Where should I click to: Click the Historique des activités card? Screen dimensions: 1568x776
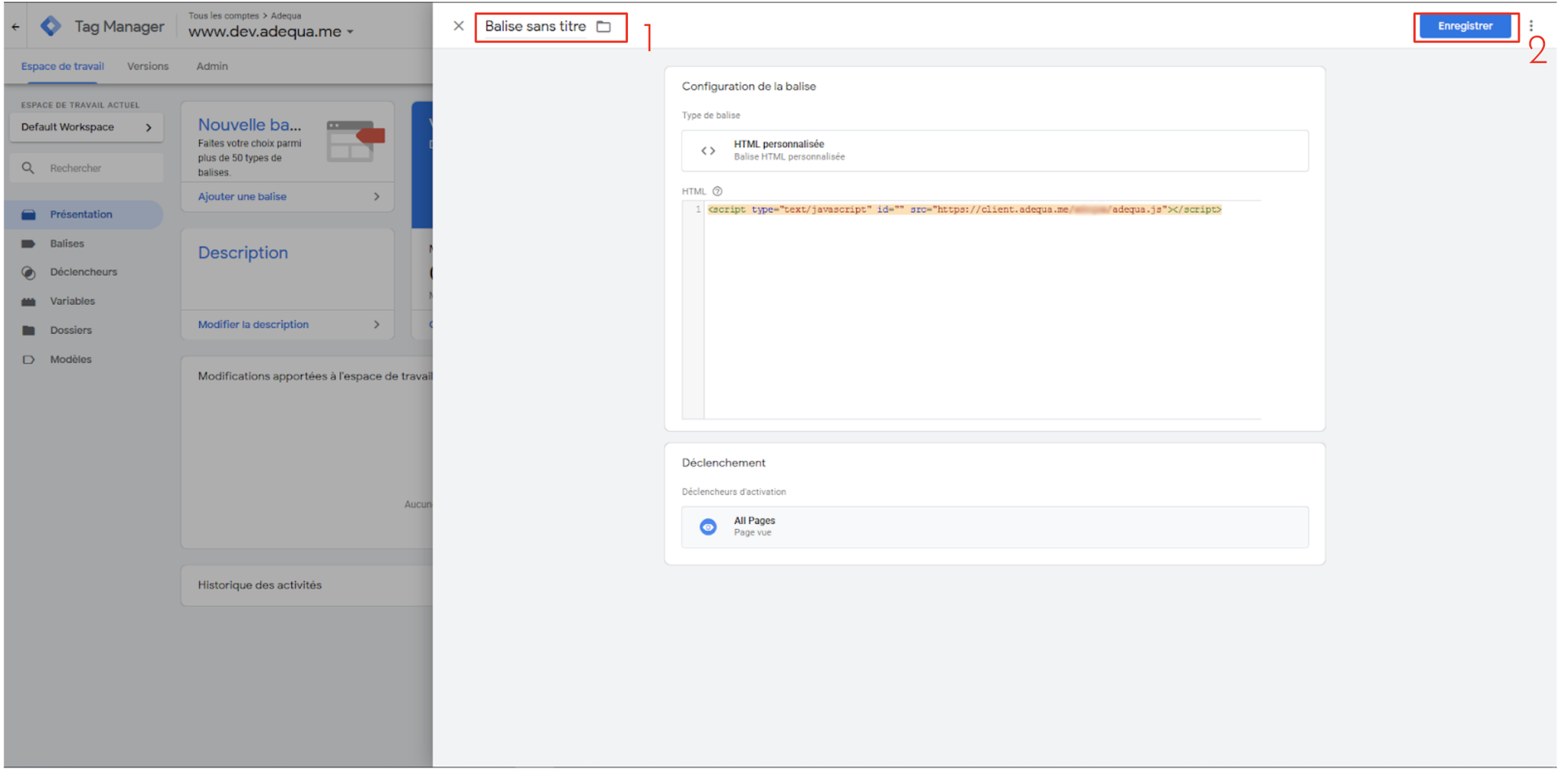click(x=307, y=585)
